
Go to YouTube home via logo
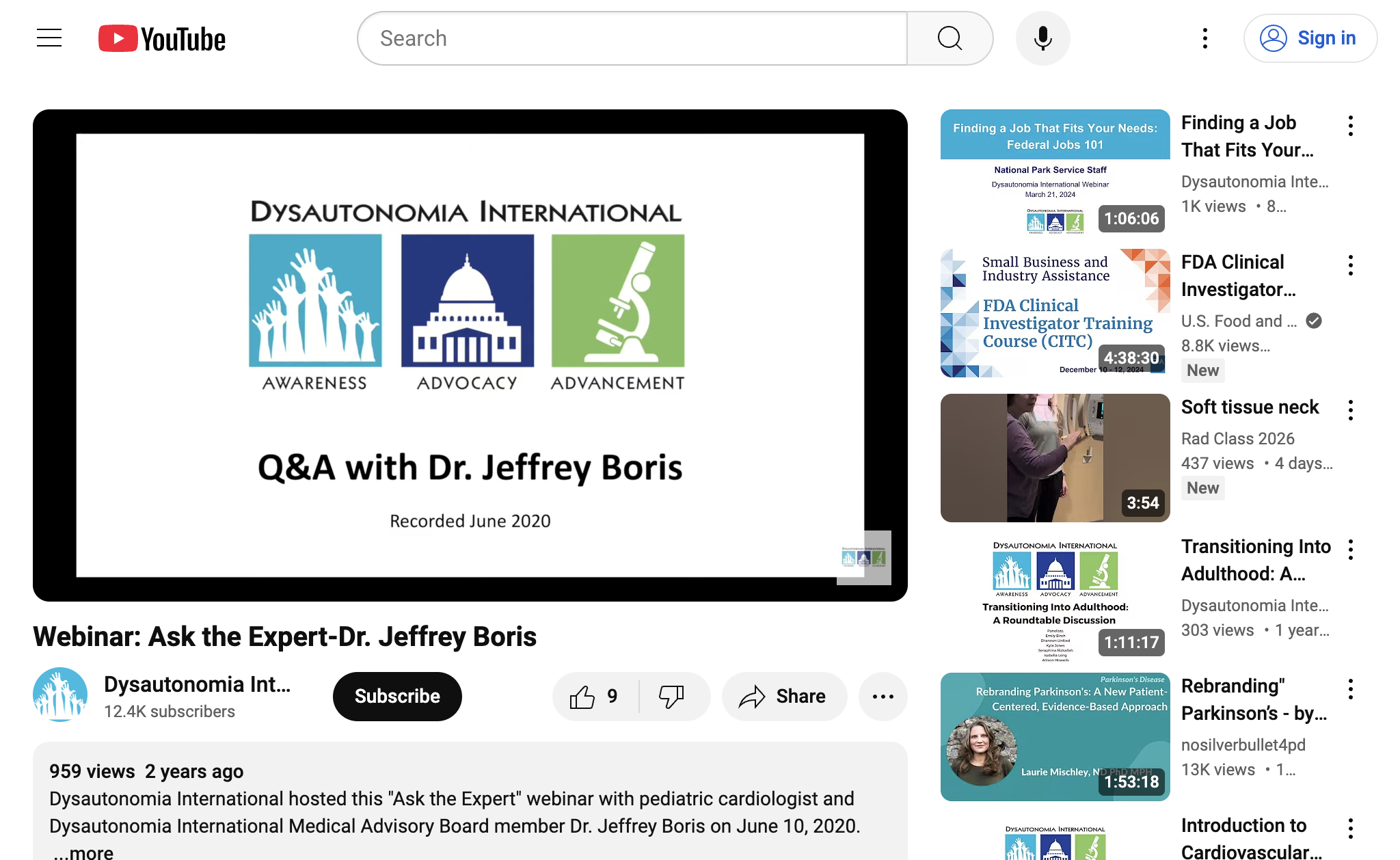tap(162, 39)
